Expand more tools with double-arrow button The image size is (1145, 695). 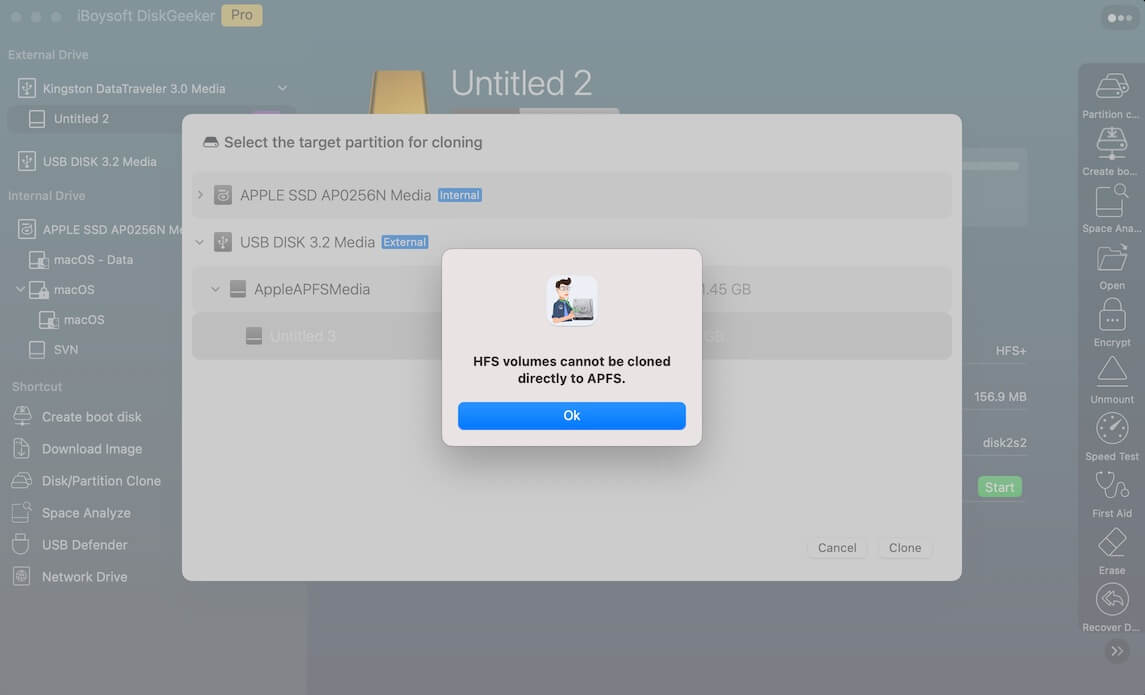(1117, 651)
